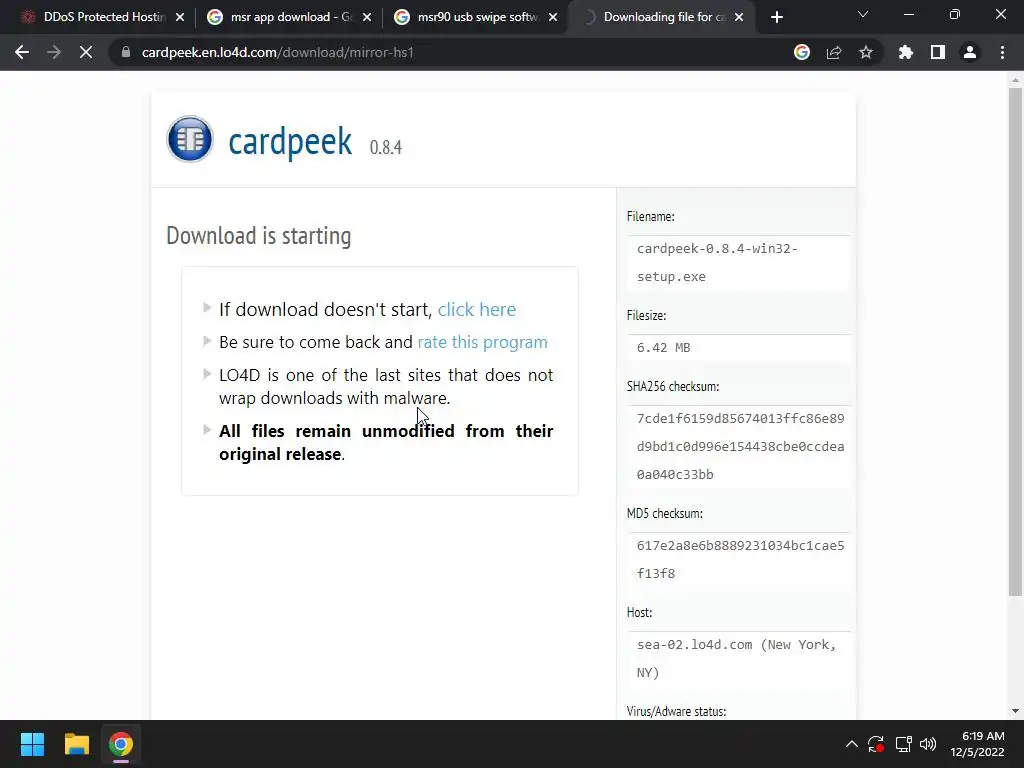Open the 'rate this program' link
This screenshot has width=1024, height=768.
[483, 342]
